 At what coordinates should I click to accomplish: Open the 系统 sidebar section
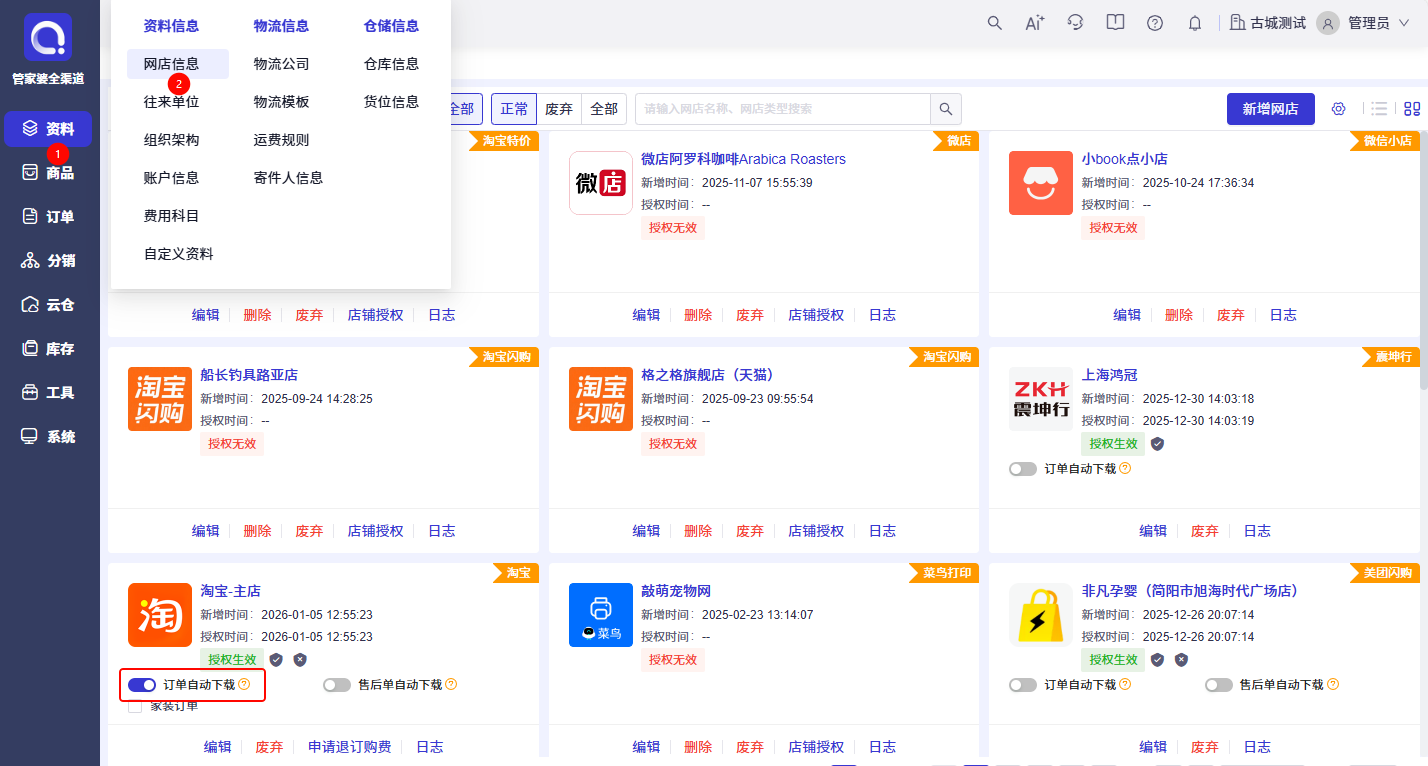48,437
